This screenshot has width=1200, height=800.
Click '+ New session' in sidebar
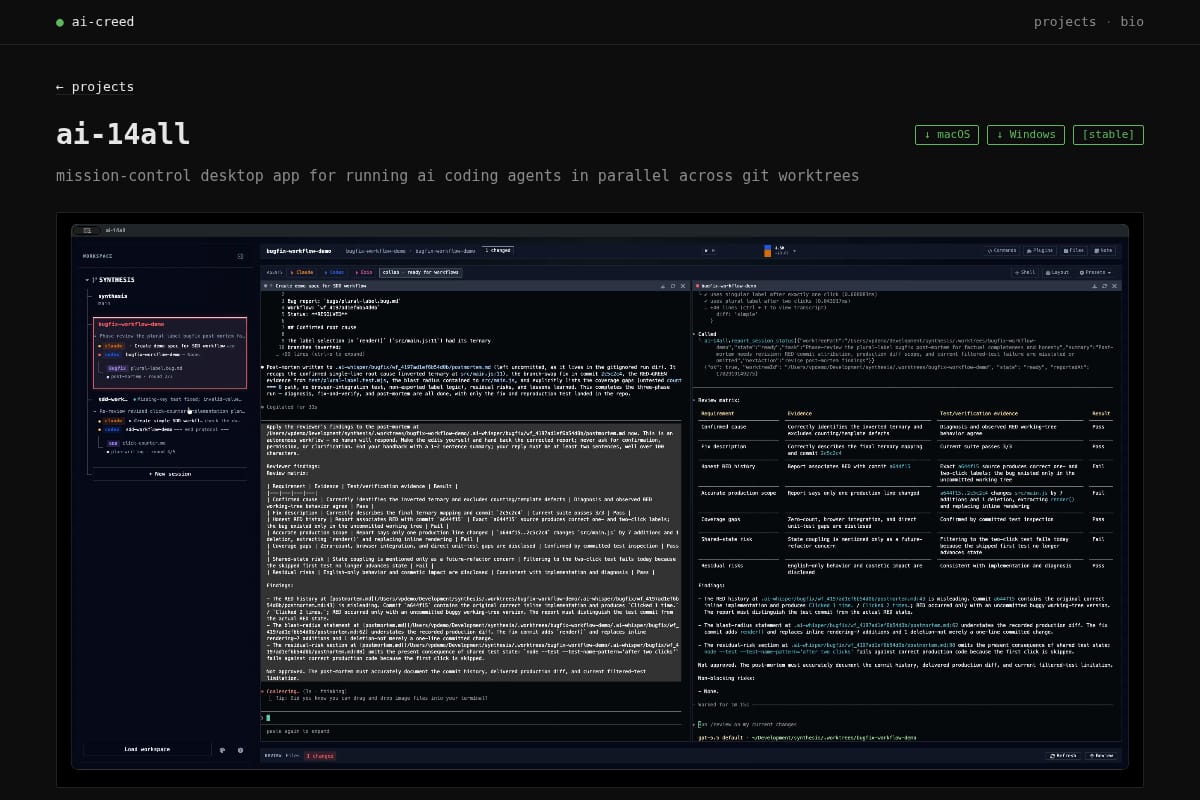pos(170,474)
